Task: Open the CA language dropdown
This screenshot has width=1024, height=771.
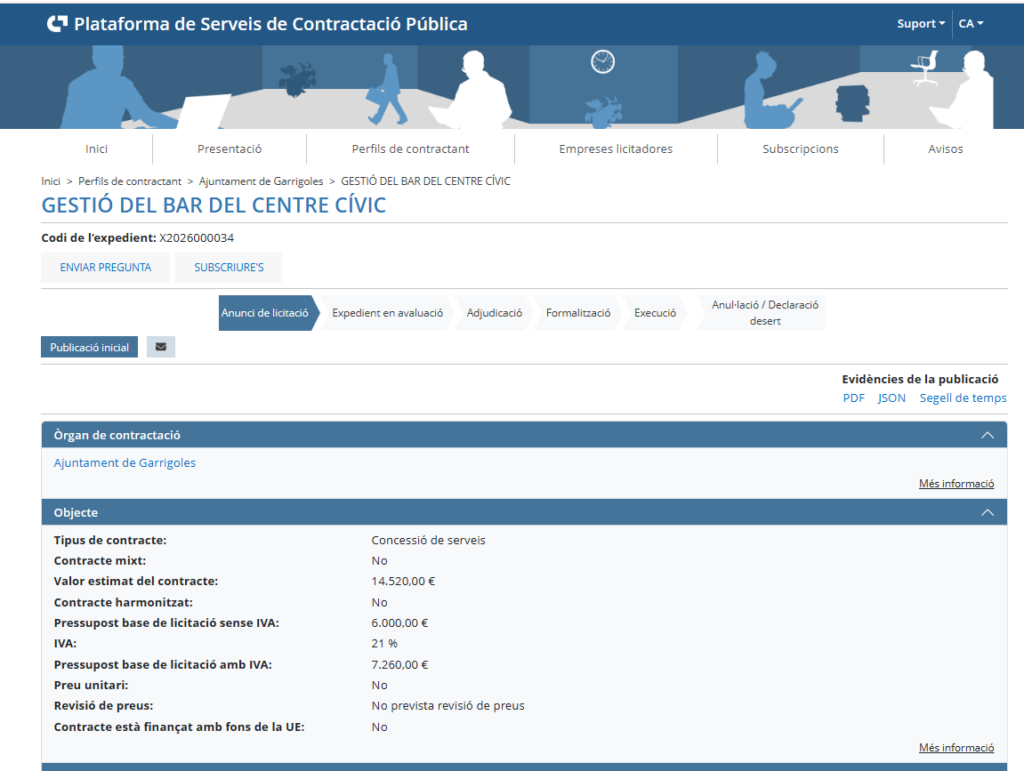Action: 970,24
